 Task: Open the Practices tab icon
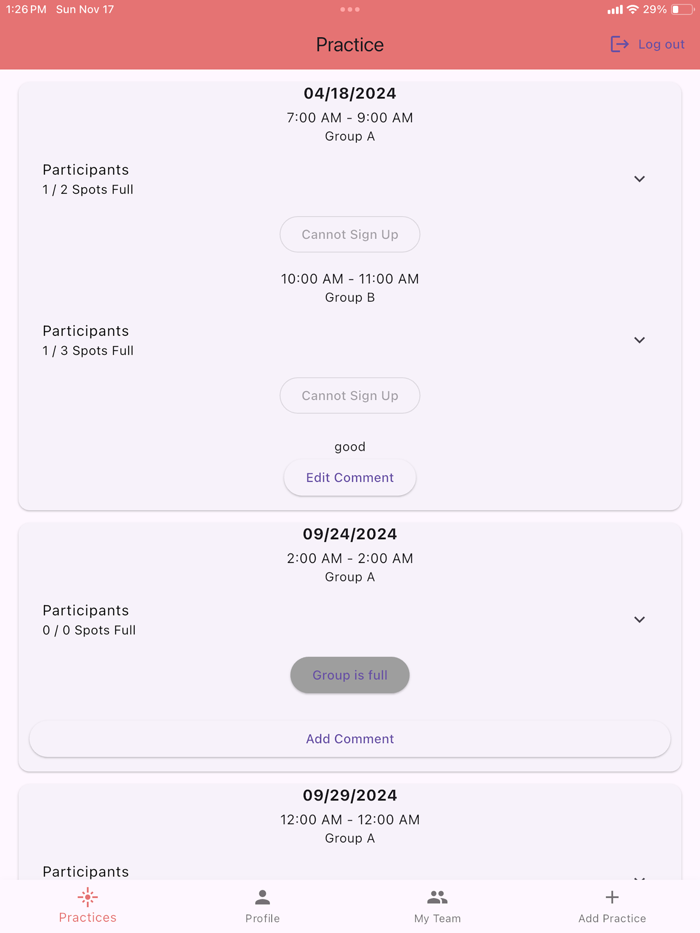point(87,897)
